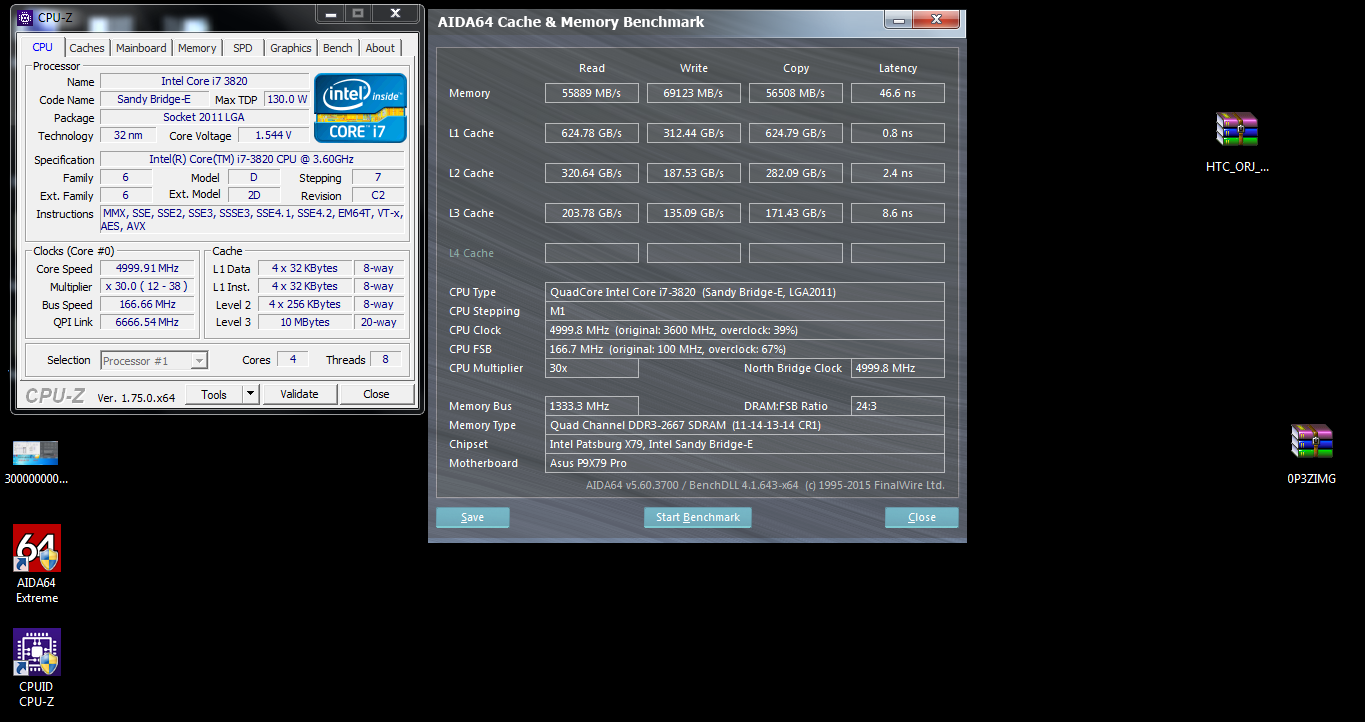This screenshot has height=722, width=1365.
Task: Switch to the Graphics tab
Action: [291, 48]
